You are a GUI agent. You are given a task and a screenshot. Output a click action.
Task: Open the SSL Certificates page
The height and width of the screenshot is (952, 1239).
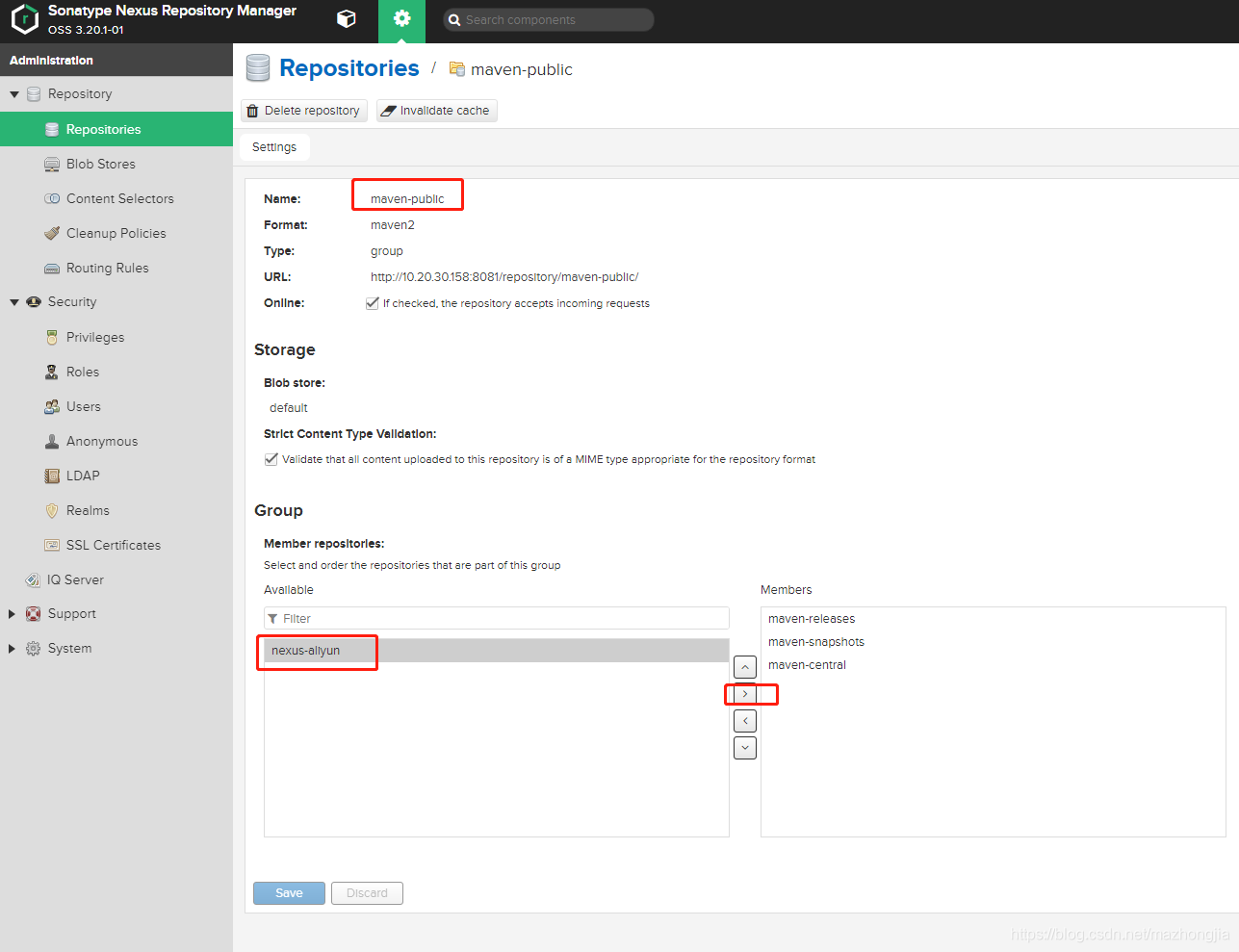click(116, 545)
